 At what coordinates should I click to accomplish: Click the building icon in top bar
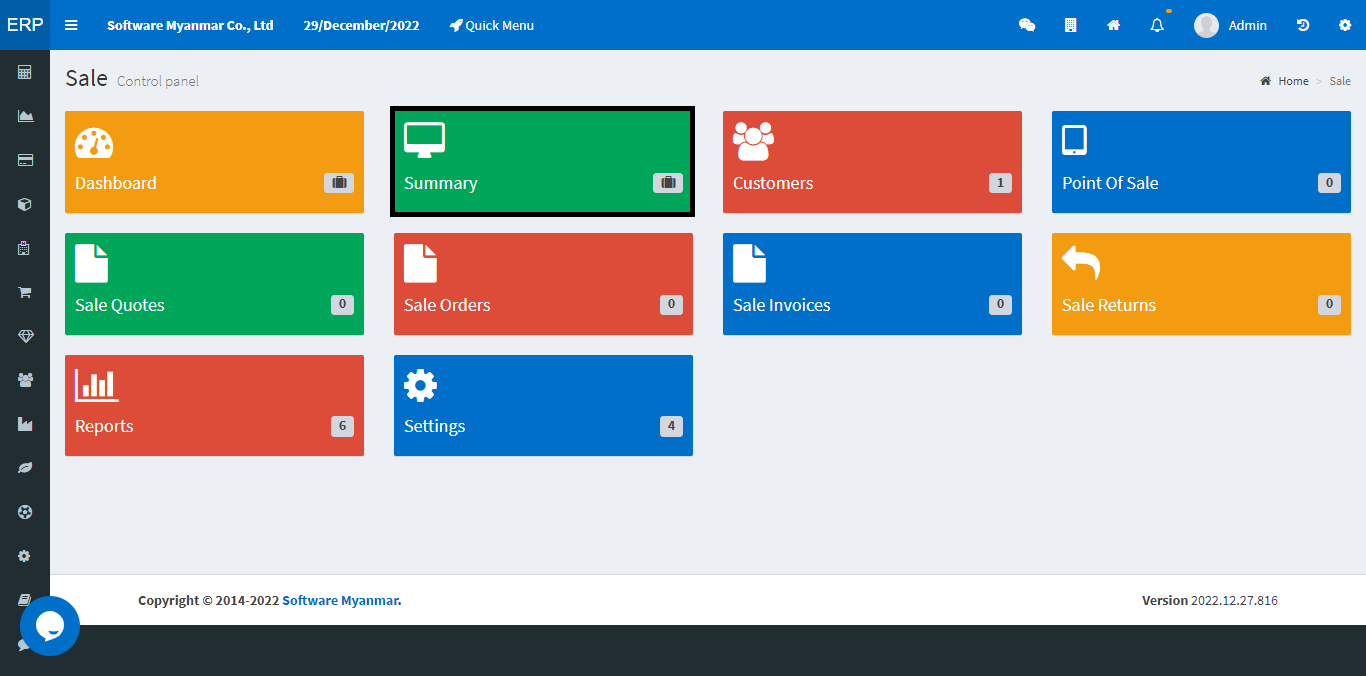[x=1070, y=25]
